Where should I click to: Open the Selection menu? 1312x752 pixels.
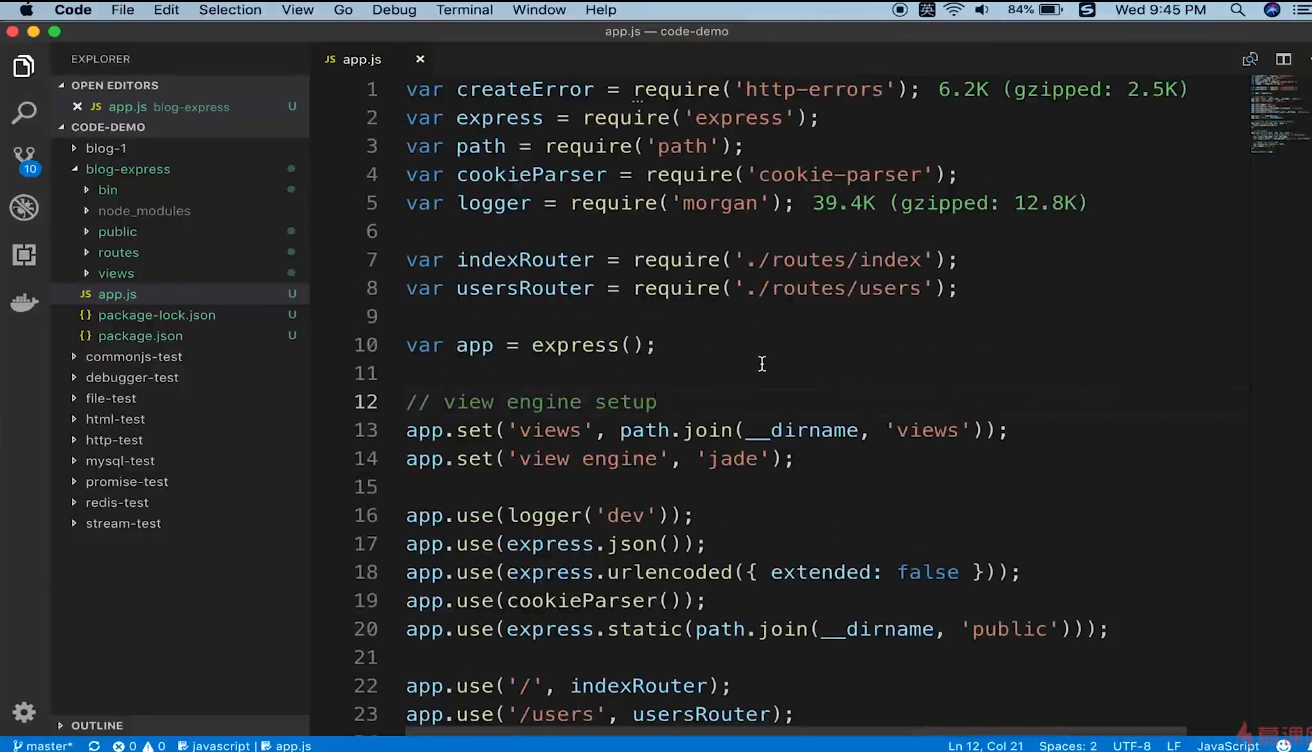coord(230,10)
